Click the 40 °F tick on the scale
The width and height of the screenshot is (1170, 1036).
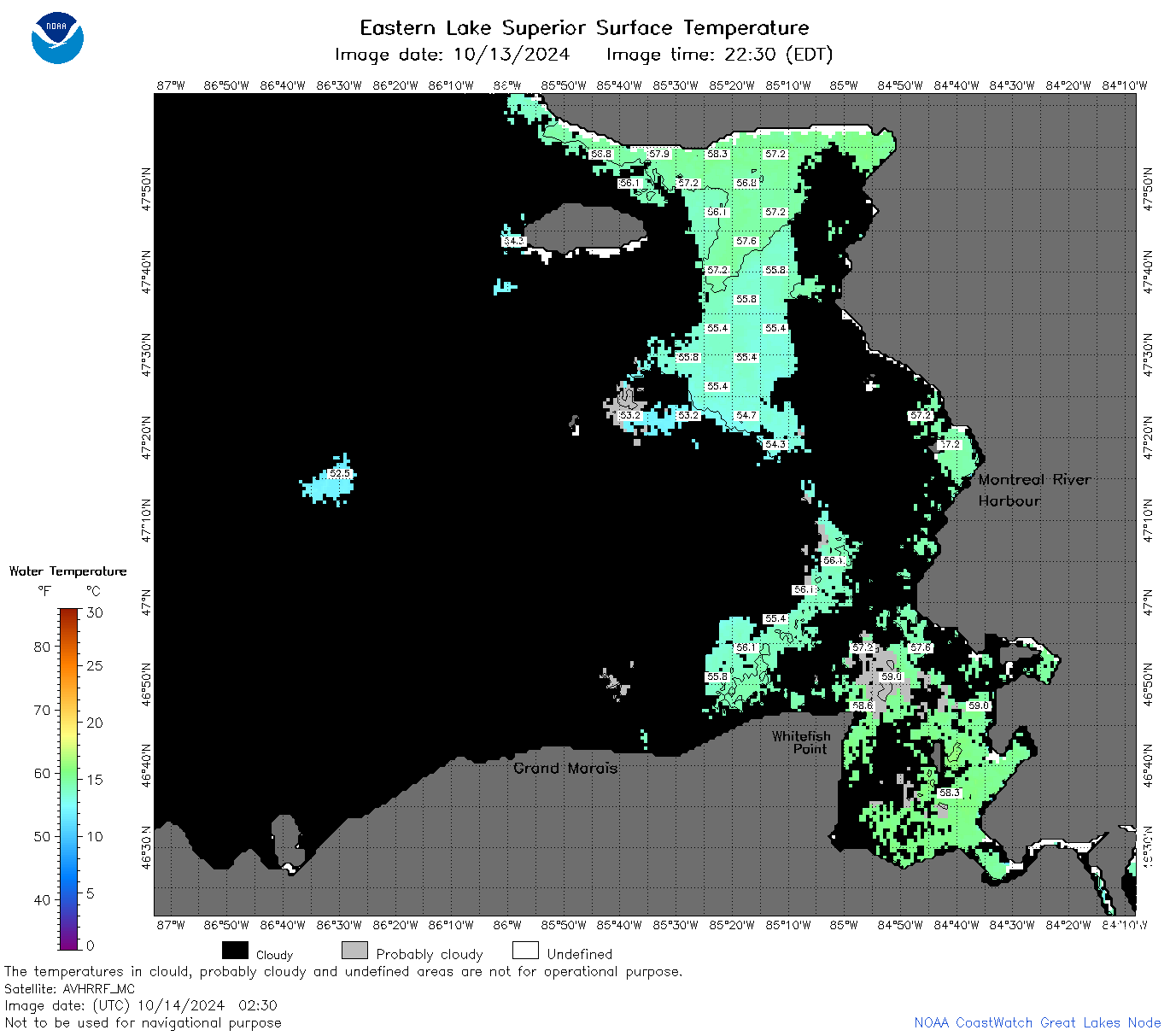click(x=43, y=899)
